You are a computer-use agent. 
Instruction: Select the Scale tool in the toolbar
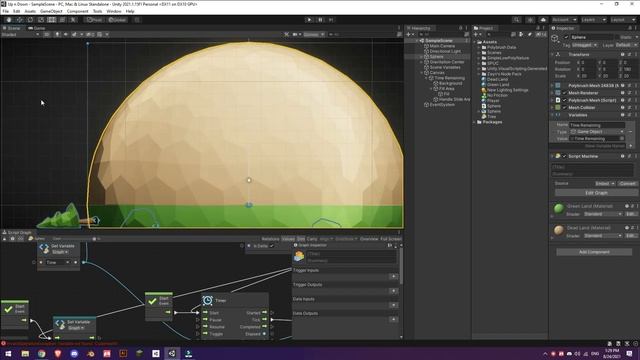click(x=41, y=20)
